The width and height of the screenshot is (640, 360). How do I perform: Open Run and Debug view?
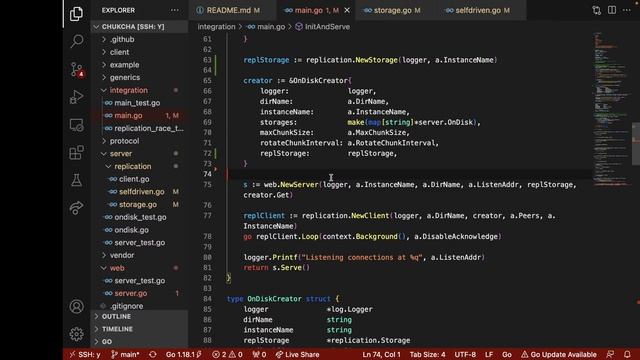tap(76, 97)
